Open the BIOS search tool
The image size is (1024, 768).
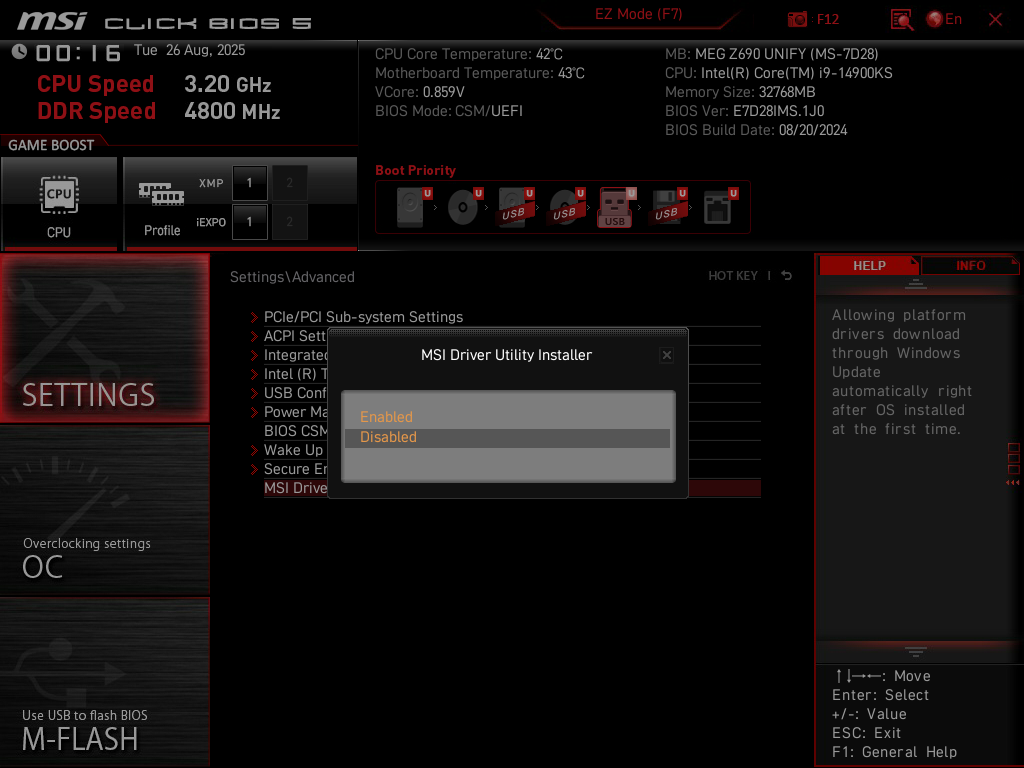tap(902, 20)
